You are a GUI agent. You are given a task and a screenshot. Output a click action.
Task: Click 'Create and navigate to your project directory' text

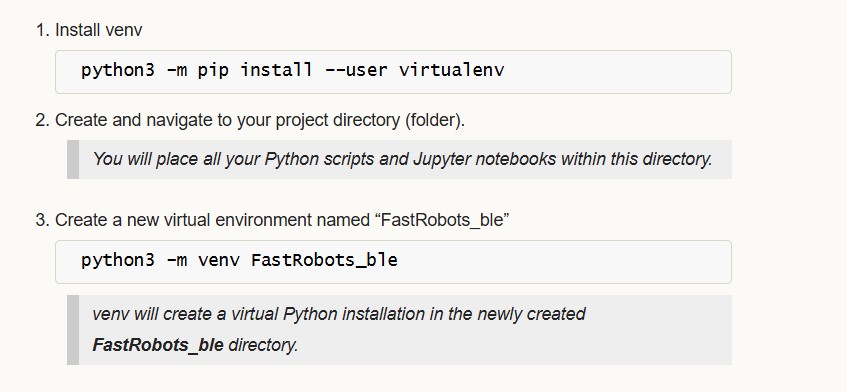click(x=260, y=120)
